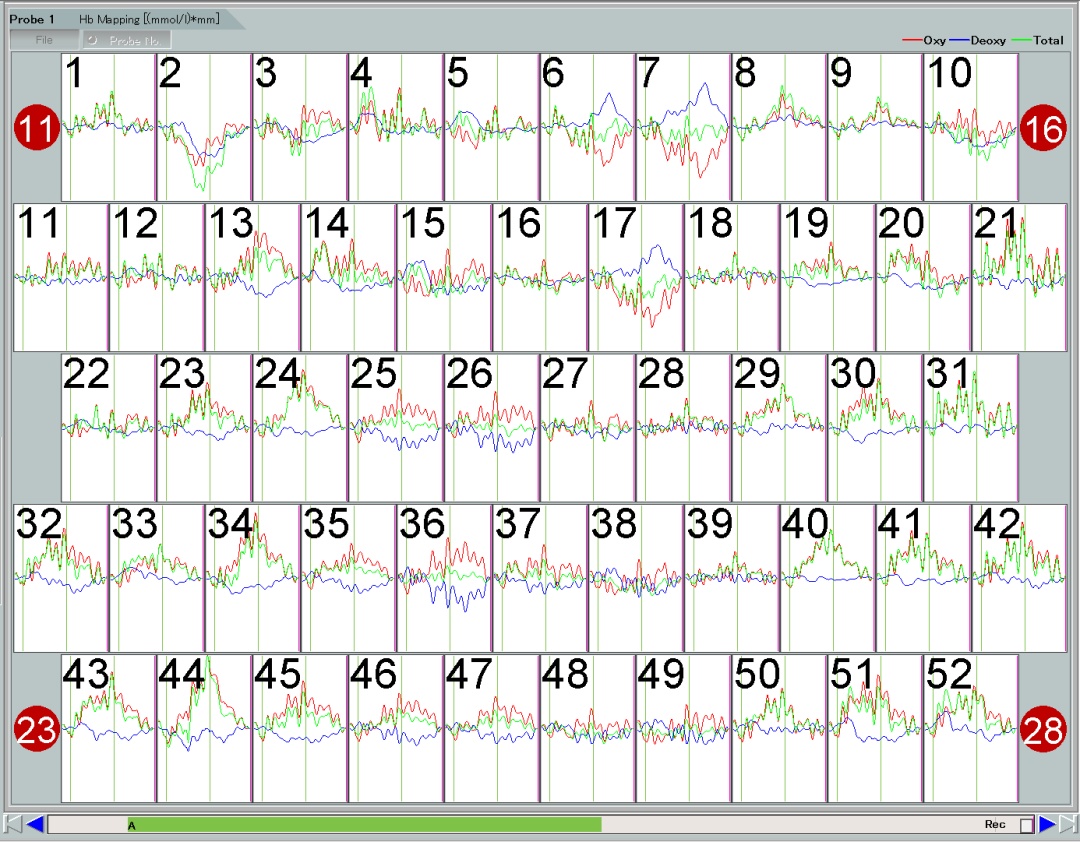Image resolution: width=1080 pixels, height=842 pixels.
Task: Step backward with blue left arrow
Action: (35, 824)
